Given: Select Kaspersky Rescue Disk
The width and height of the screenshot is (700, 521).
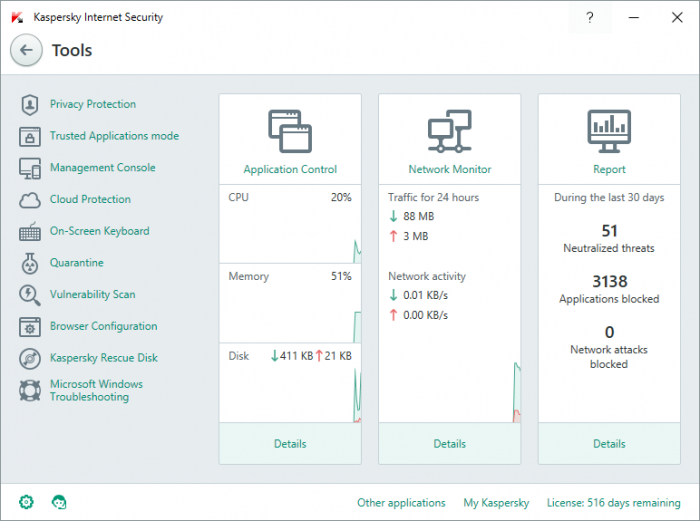Looking at the screenshot, I should click(x=103, y=358).
